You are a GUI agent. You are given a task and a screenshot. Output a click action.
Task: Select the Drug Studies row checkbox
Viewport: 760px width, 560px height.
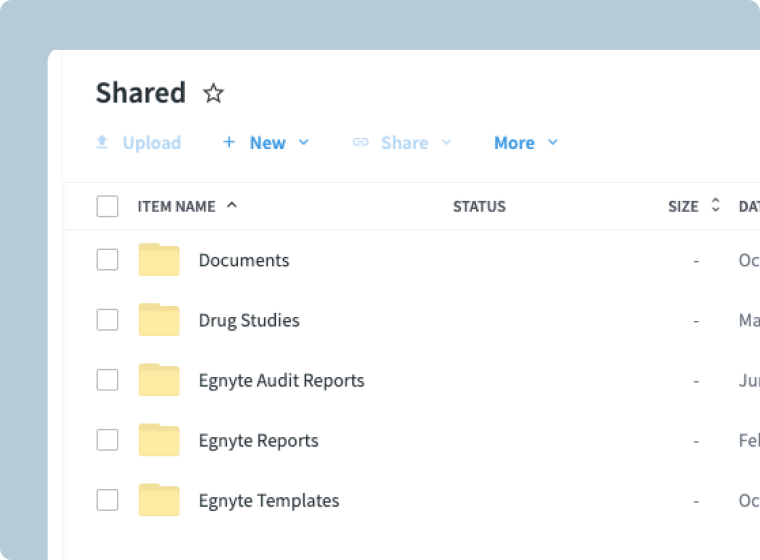click(107, 320)
